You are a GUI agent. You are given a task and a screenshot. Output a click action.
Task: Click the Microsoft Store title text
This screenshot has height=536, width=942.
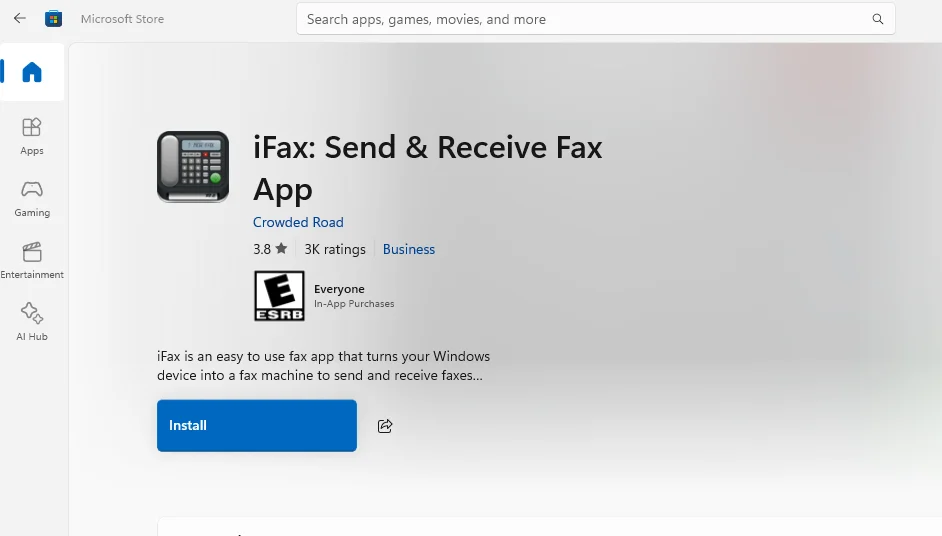(x=122, y=19)
